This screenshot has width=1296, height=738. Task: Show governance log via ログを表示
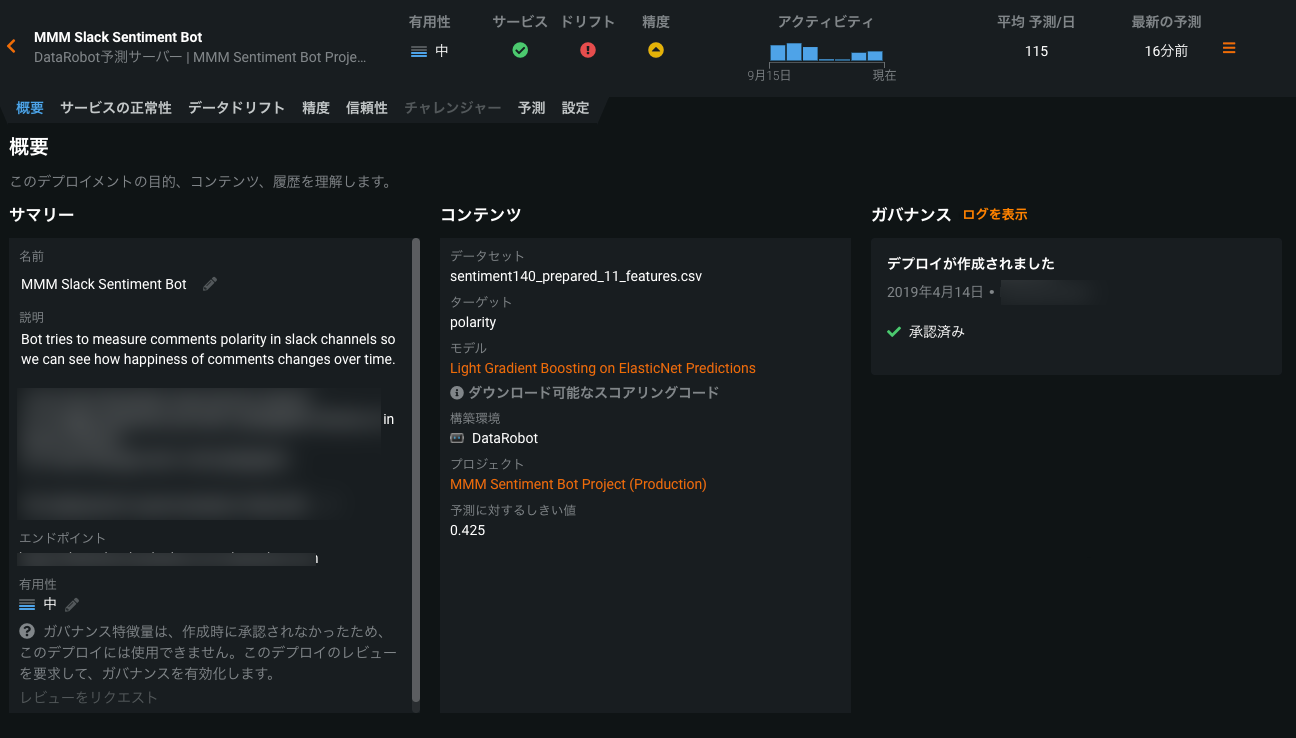[995, 215]
